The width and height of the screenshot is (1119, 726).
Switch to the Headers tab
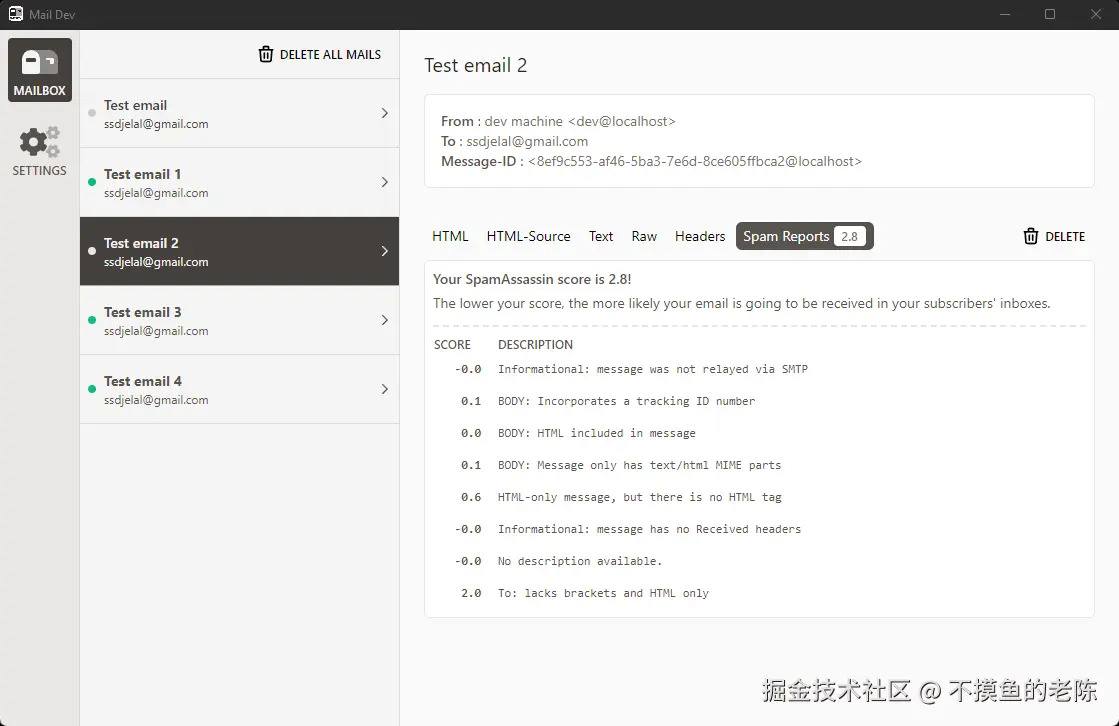point(699,236)
